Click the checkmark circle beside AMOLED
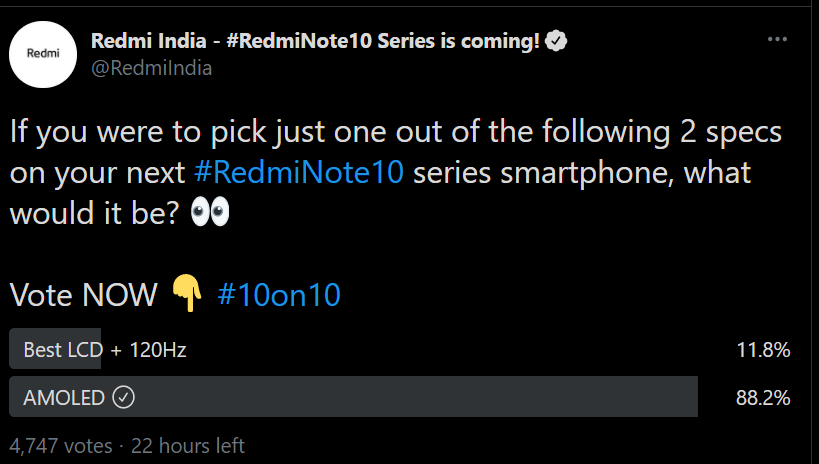 click(x=124, y=397)
